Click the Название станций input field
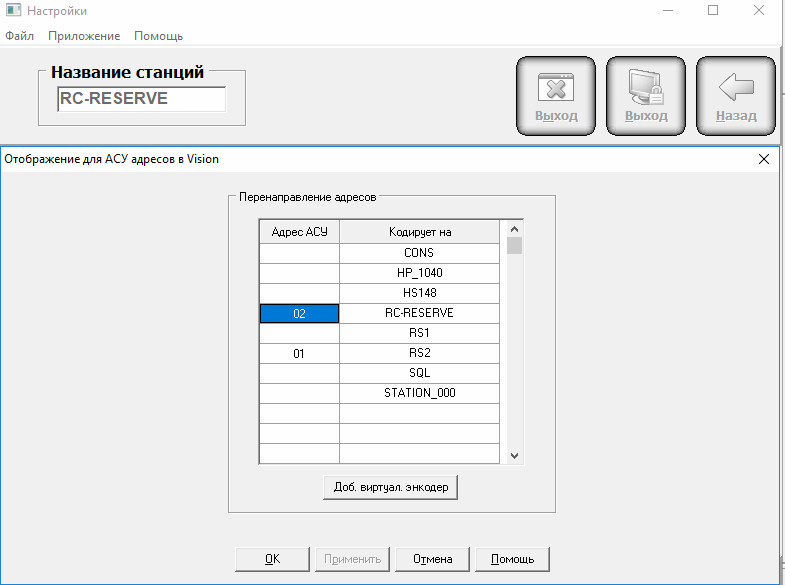The width and height of the screenshot is (785, 585). (x=142, y=99)
